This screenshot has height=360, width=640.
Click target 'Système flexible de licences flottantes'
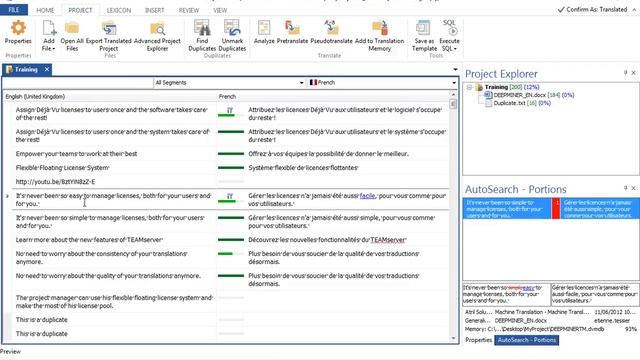click(303, 168)
